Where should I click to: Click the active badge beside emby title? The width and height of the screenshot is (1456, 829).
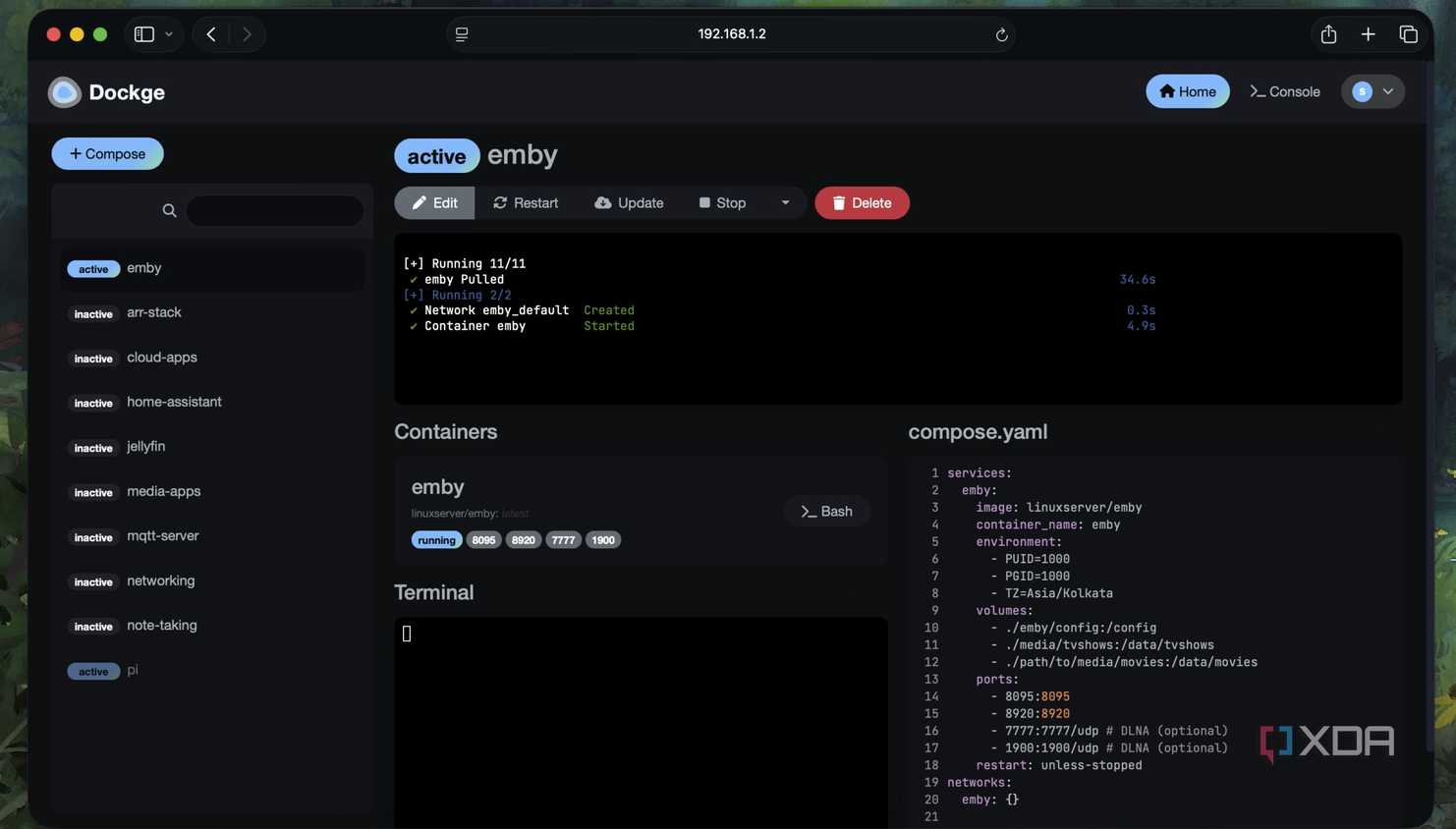click(x=436, y=156)
